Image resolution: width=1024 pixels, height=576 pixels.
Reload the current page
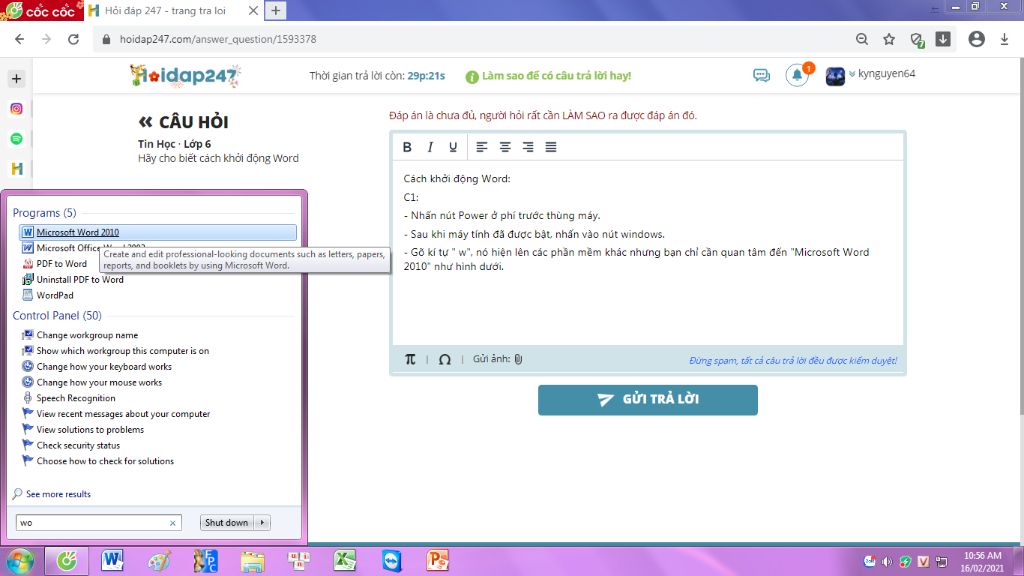tap(73, 39)
